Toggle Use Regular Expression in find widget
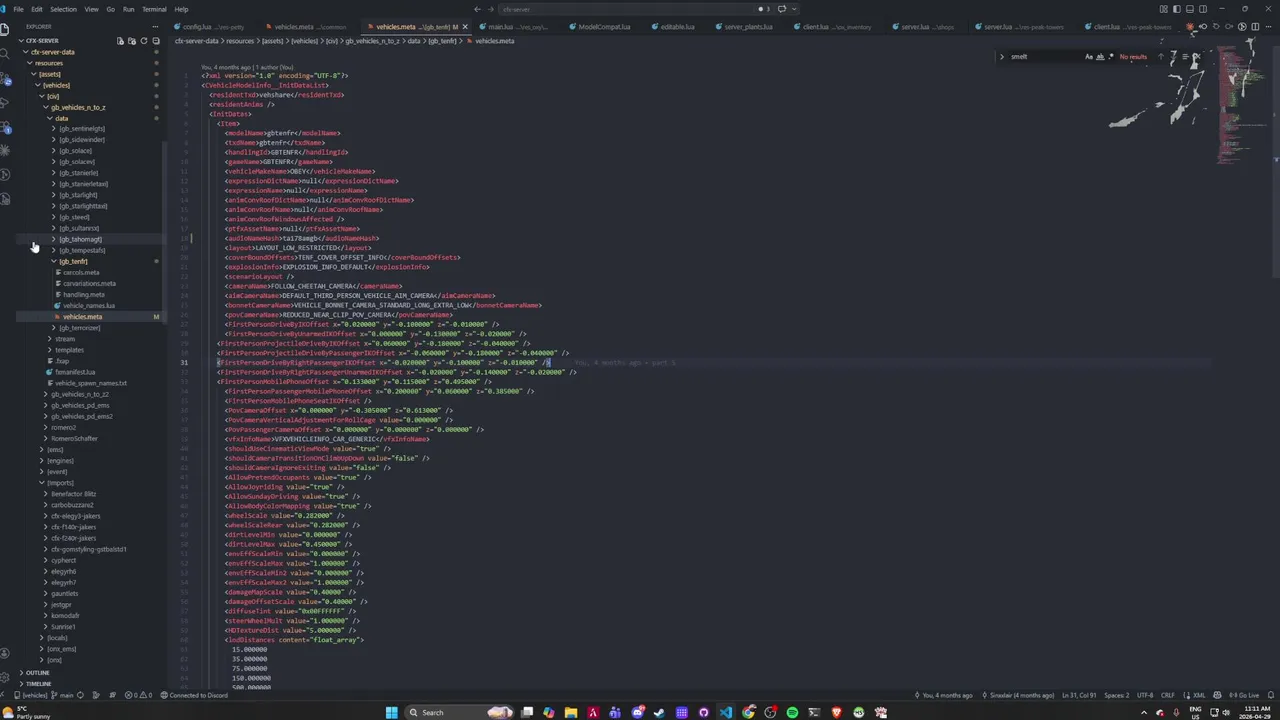 (1111, 57)
